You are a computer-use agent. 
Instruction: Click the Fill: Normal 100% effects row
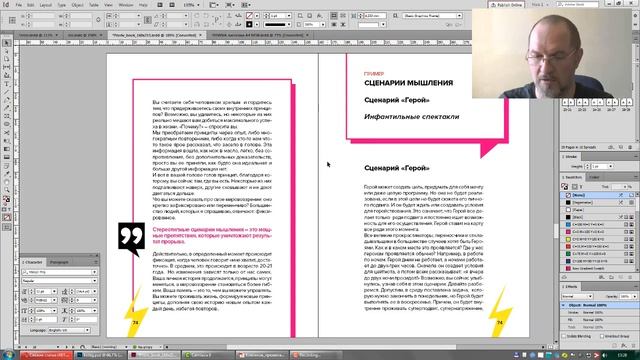598,320
